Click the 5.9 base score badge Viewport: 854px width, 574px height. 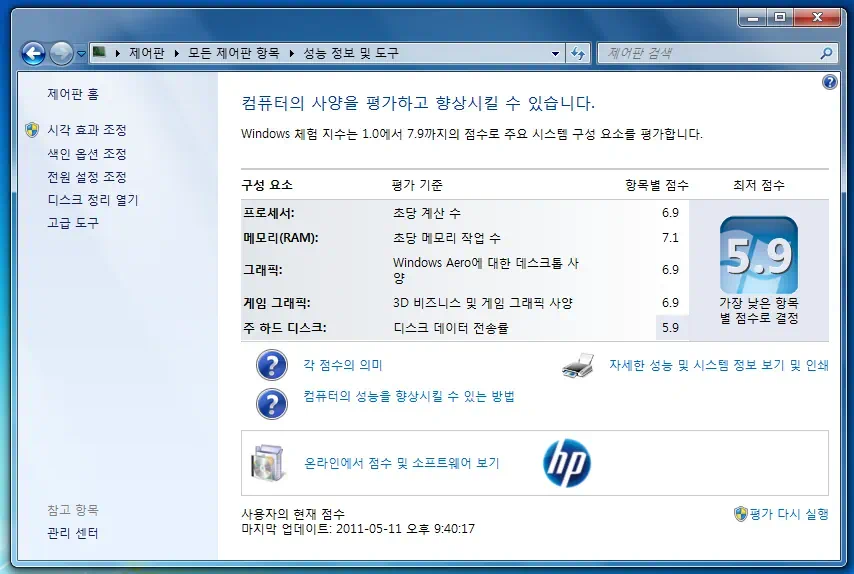click(759, 255)
